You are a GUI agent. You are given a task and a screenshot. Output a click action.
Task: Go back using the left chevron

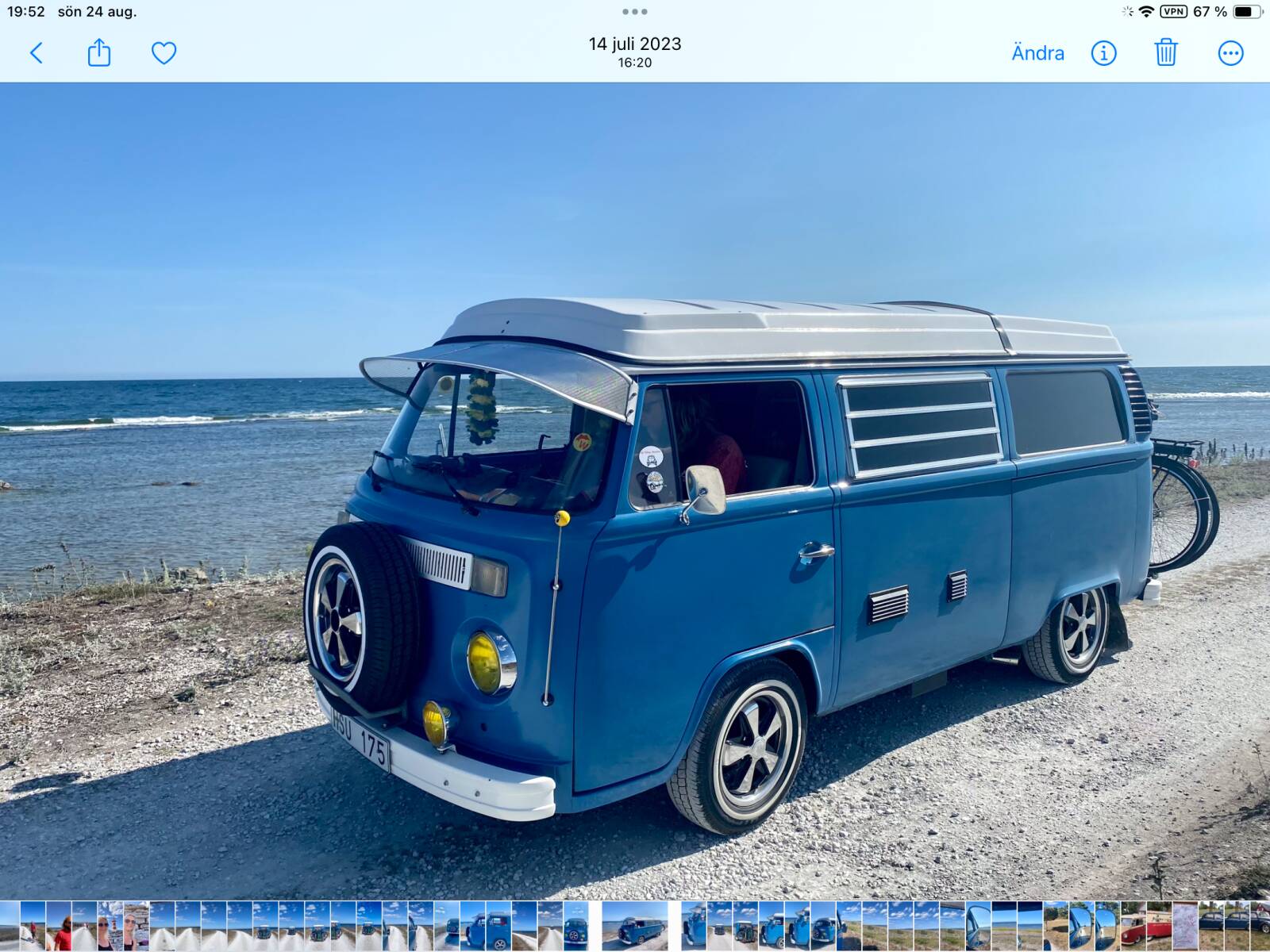[x=36, y=53]
